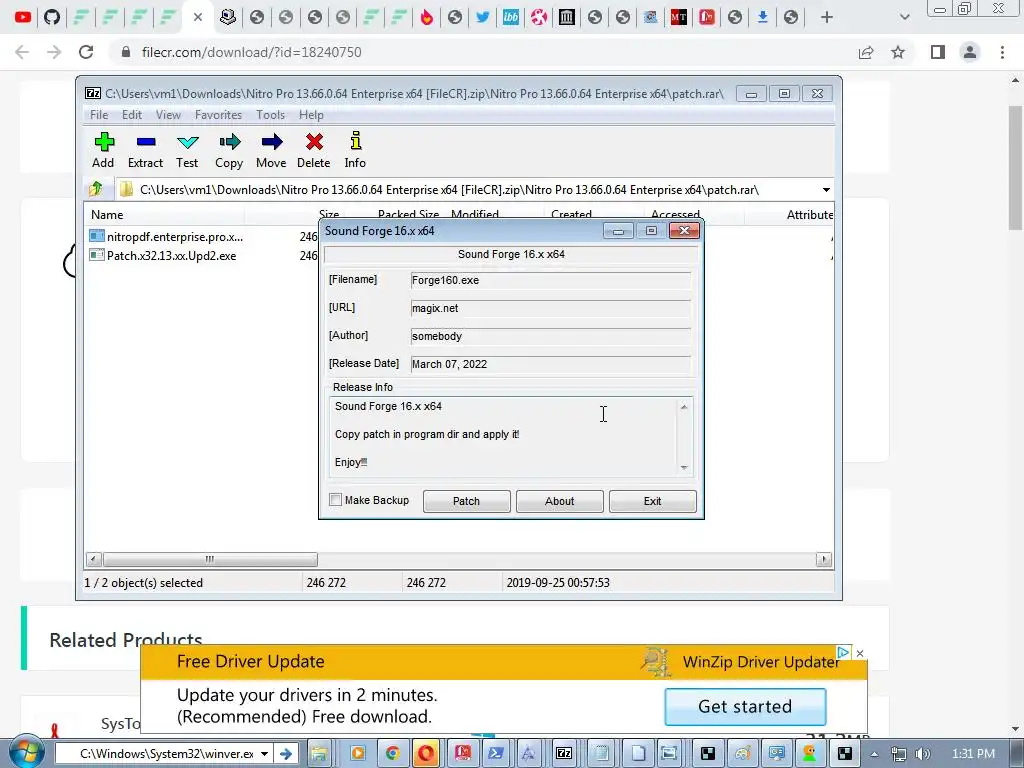Click the Name column header

click(165, 214)
